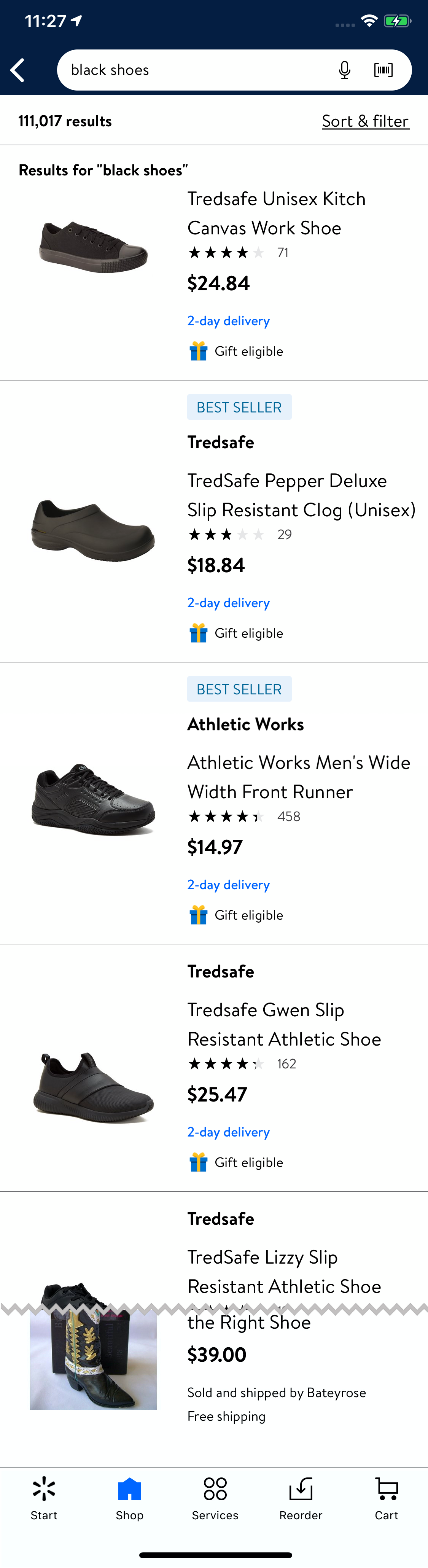This screenshot has width=428, height=1568.
Task: Open Athletic Works Men's Wide Front Runner
Action: click(298, 777)
